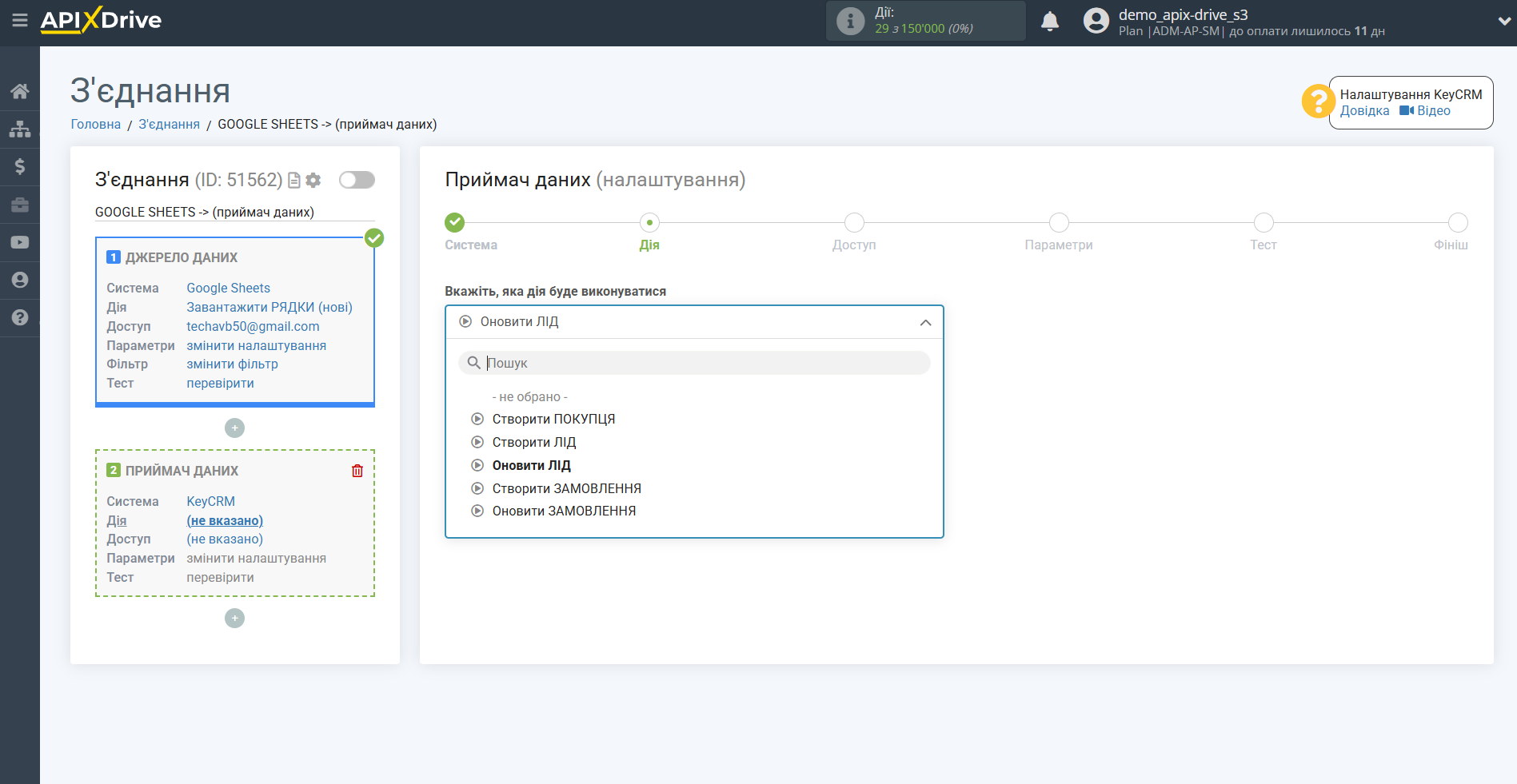
Task: Click перевірити in data source block
Action: [x=220, y=384]
